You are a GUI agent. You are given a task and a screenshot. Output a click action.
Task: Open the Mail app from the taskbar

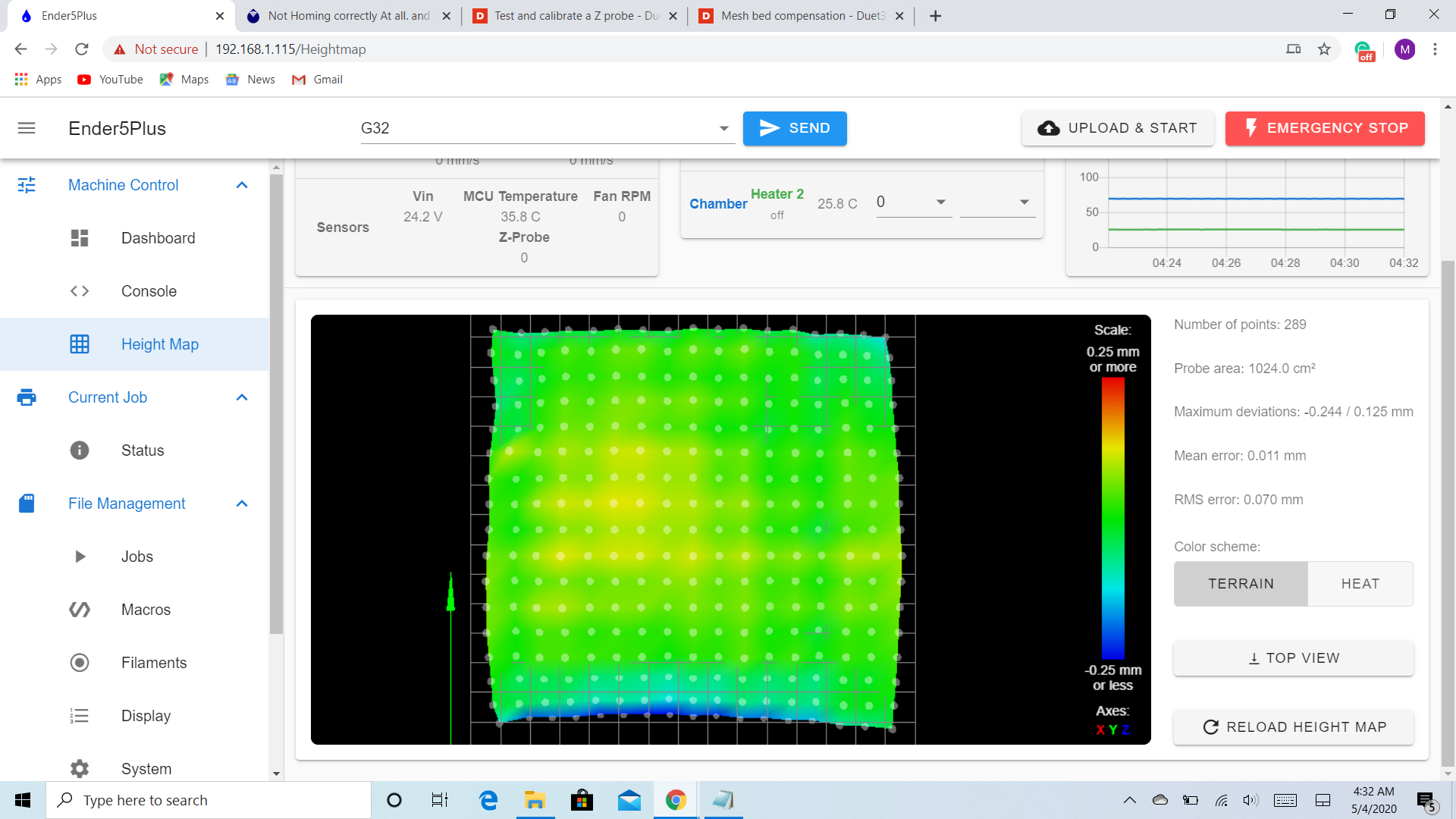click(629, 800)
